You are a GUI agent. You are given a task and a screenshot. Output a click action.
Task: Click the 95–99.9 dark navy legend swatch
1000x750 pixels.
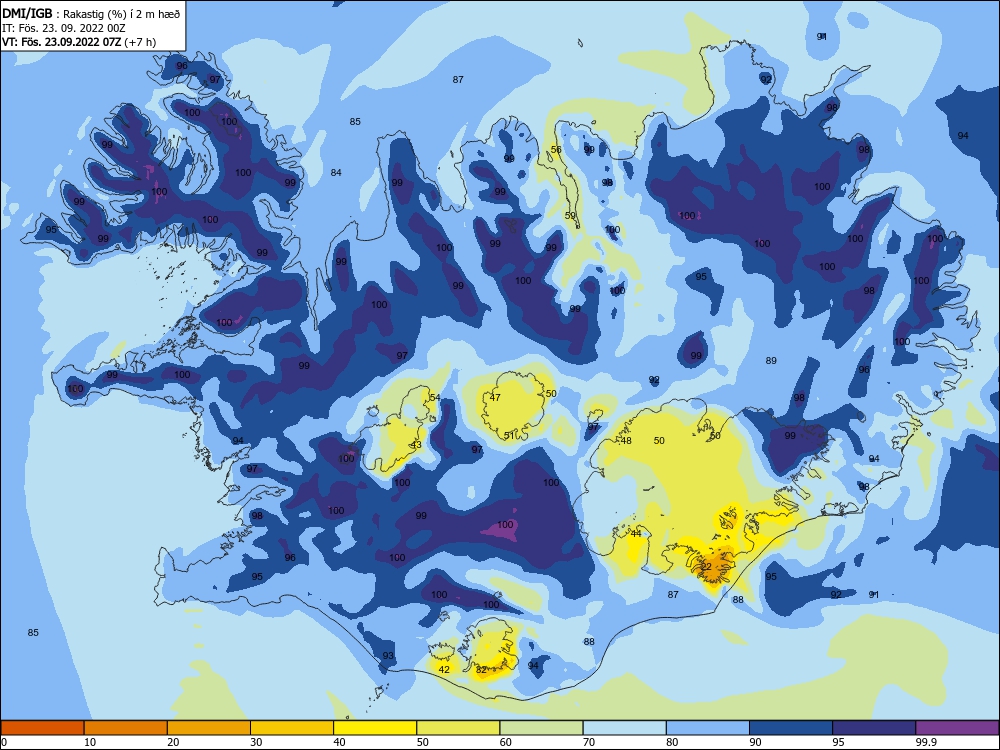click(874, 728)
